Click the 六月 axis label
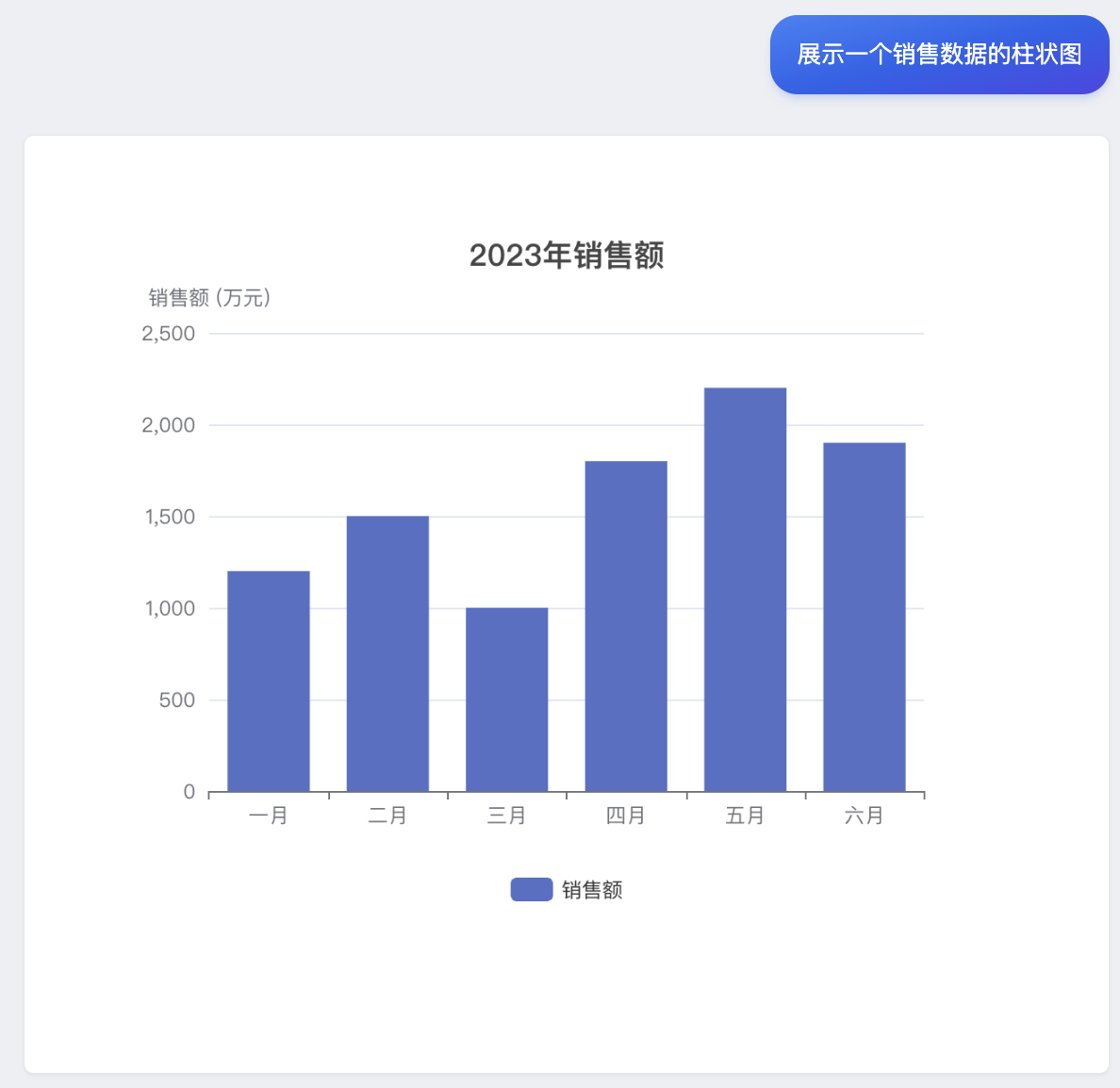 865,816
